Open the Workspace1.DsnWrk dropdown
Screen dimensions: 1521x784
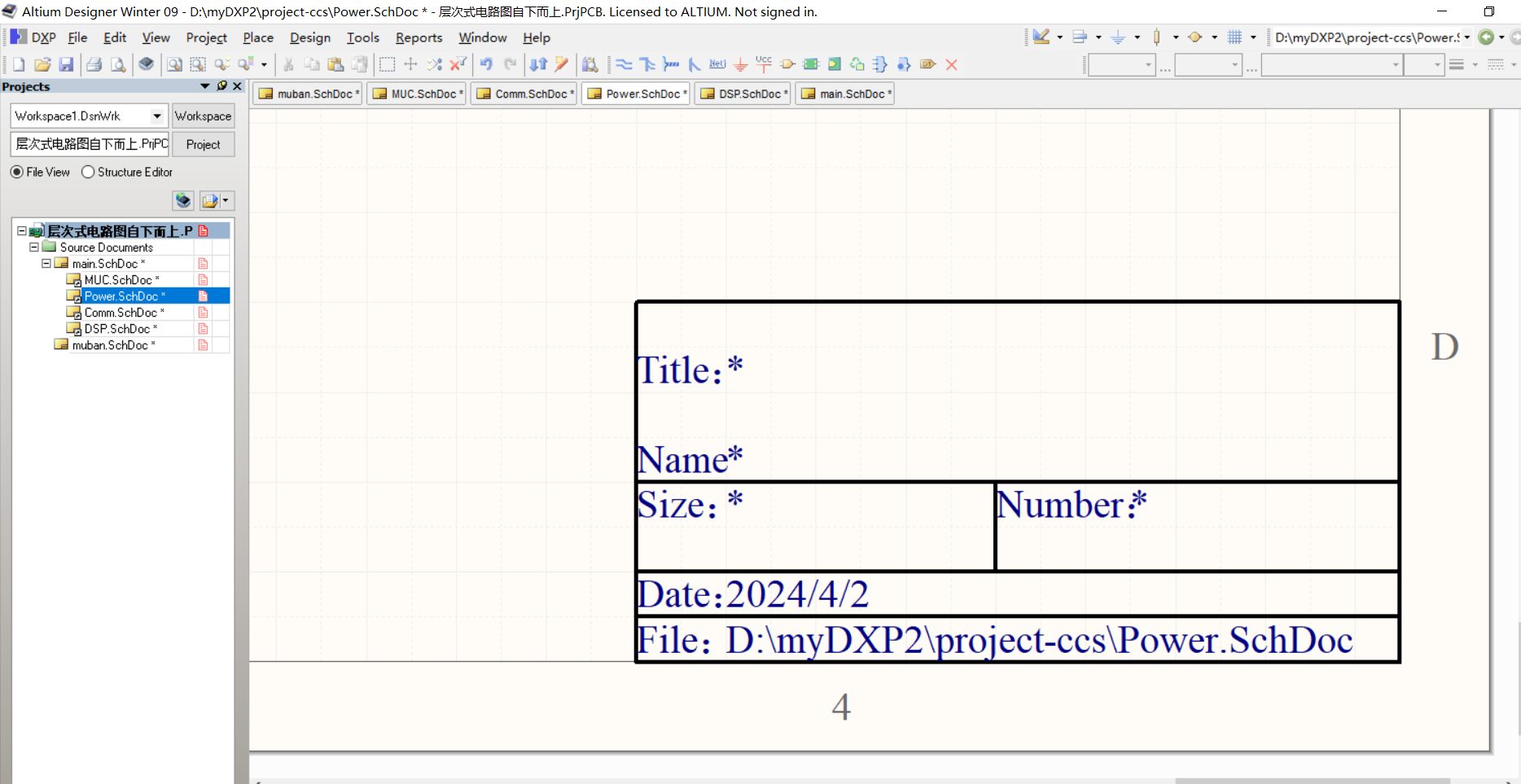pyautogui.click(x=156, y=116)
